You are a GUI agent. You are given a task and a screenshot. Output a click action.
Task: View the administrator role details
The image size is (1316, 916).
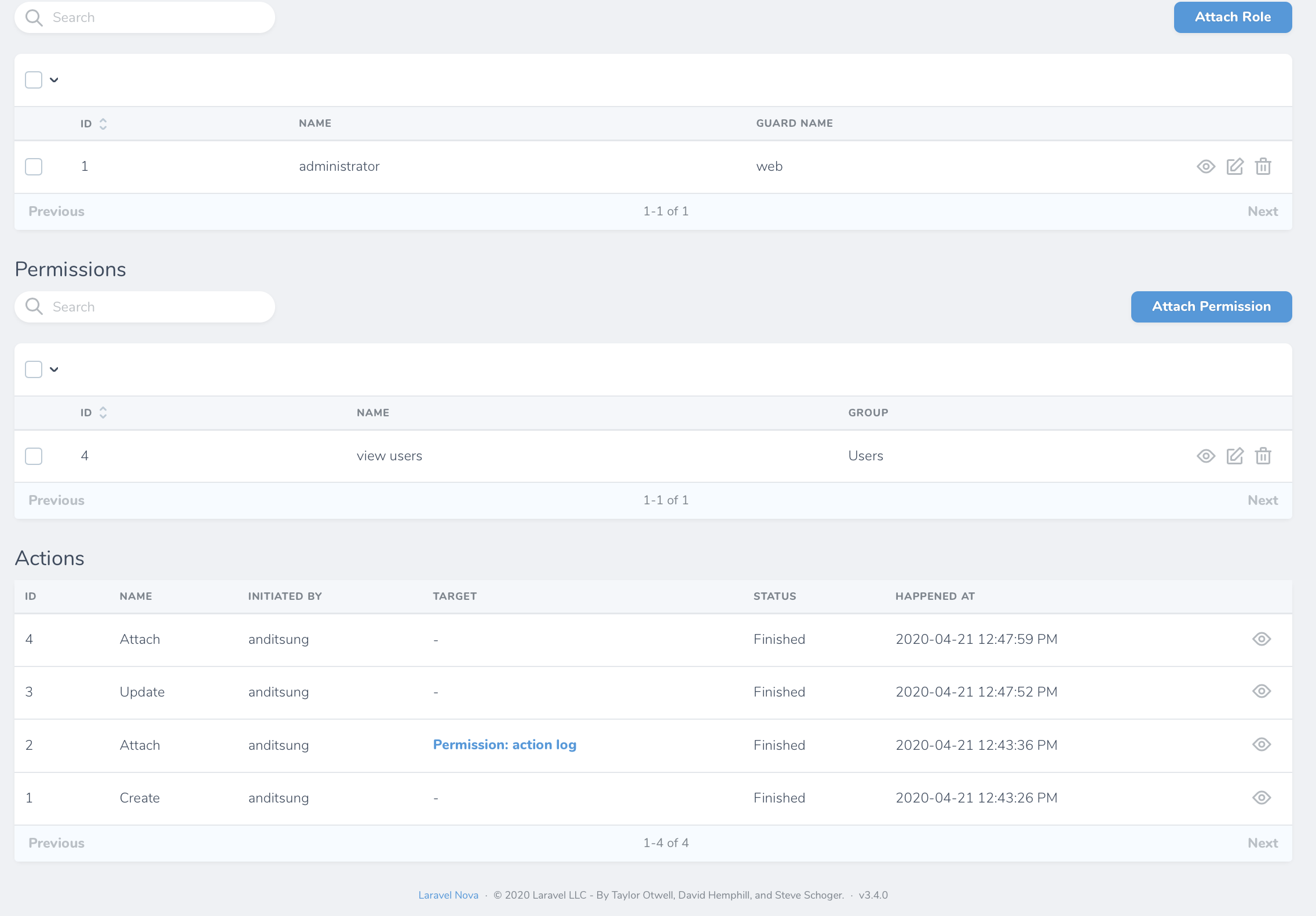pyautogui.click(x=1205, y=167)
